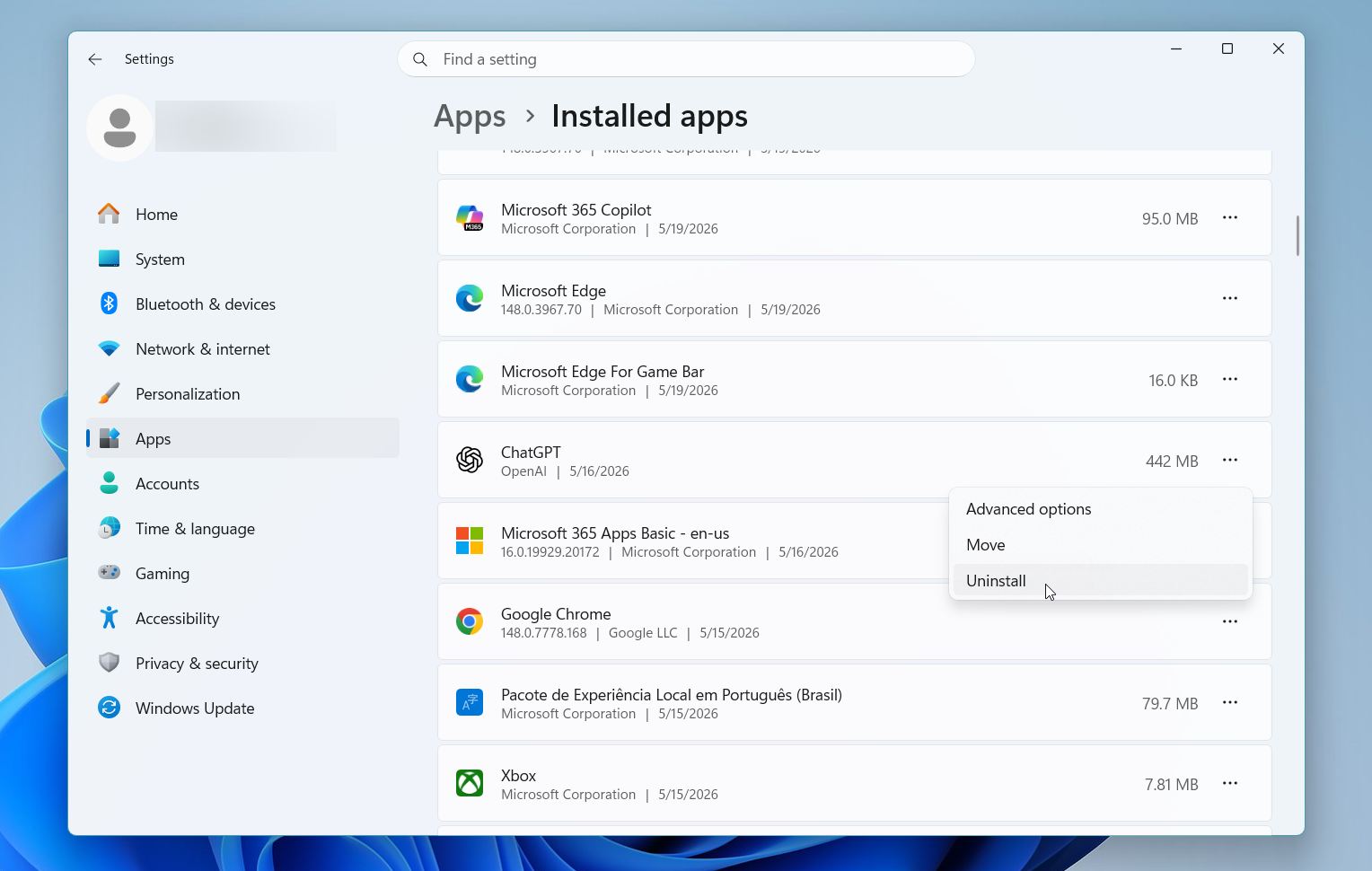The width and height of the screenshot is (1372, 871).
Task: Click the Microsoft 365 Apps Basic logo icon
Action: tap(470, 541)
